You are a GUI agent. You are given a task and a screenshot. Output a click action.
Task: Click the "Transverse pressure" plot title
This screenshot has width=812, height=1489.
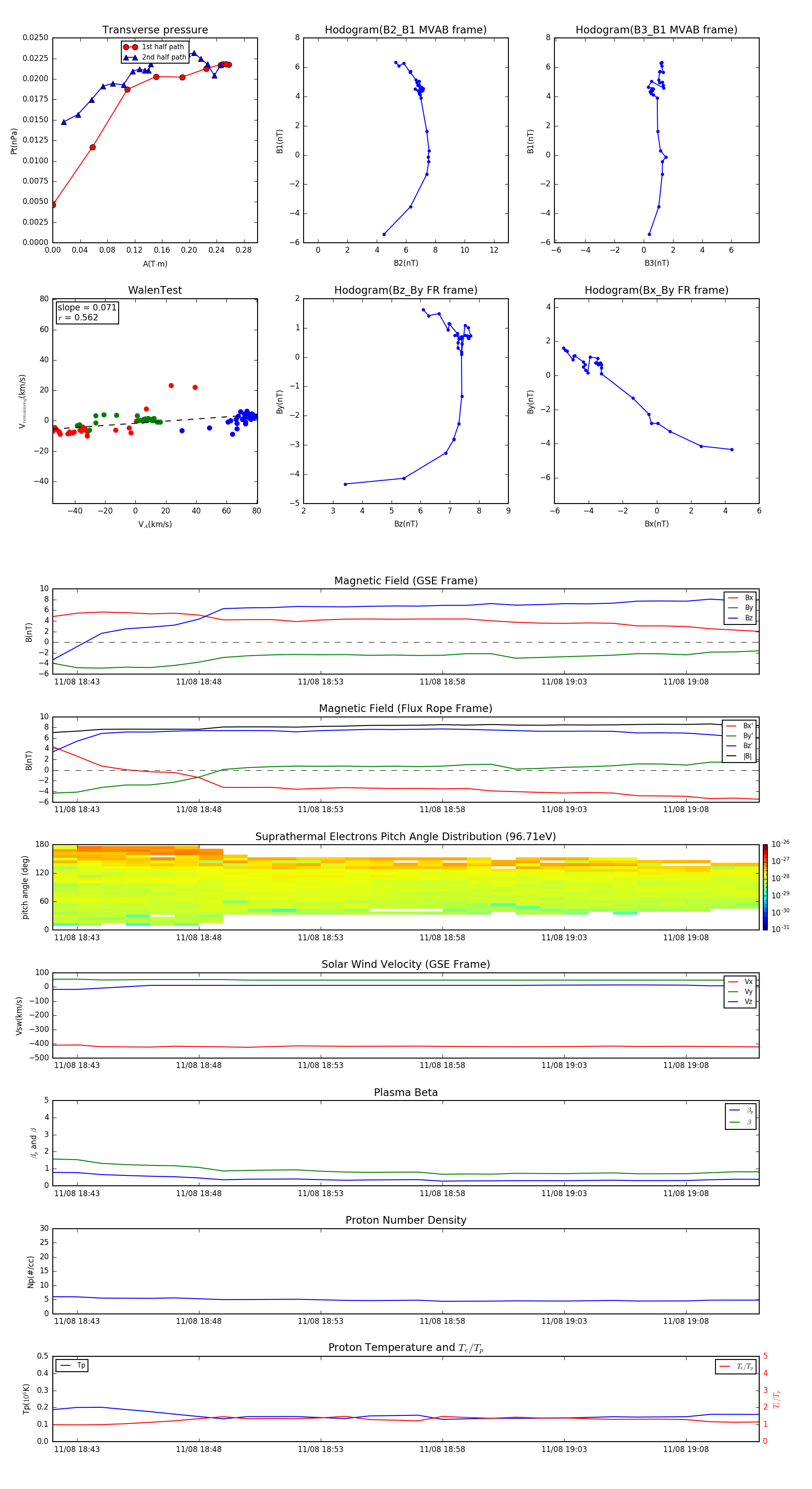(x=155, y=30)
